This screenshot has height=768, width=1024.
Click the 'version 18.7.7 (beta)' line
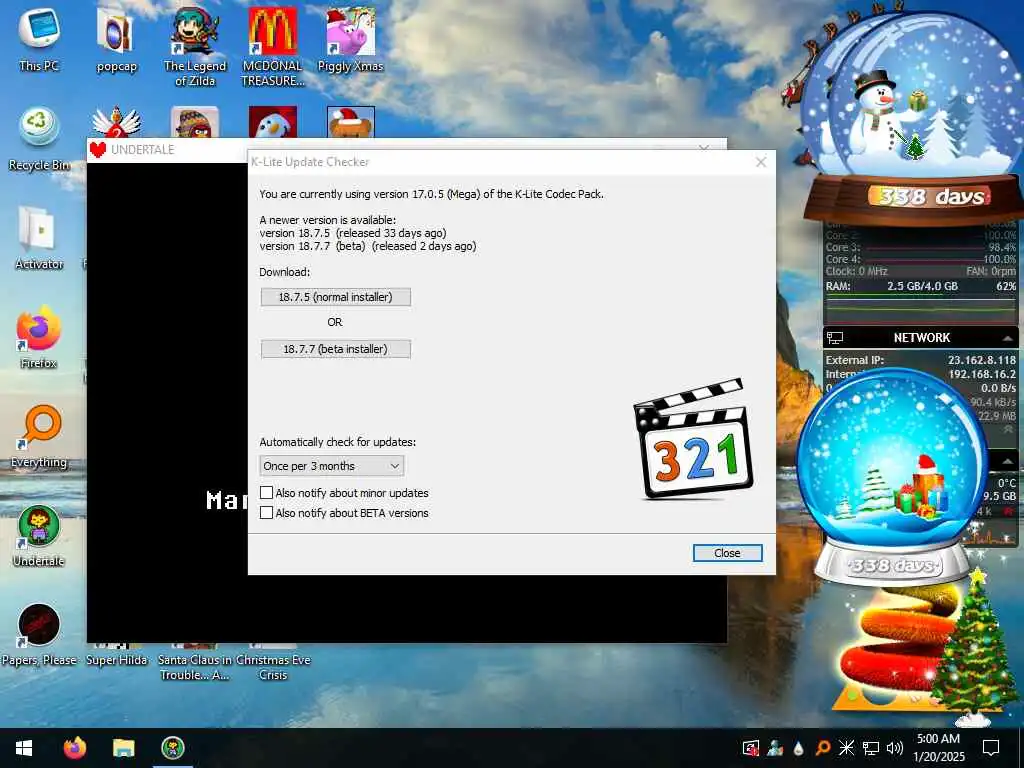tap(368, 246)
